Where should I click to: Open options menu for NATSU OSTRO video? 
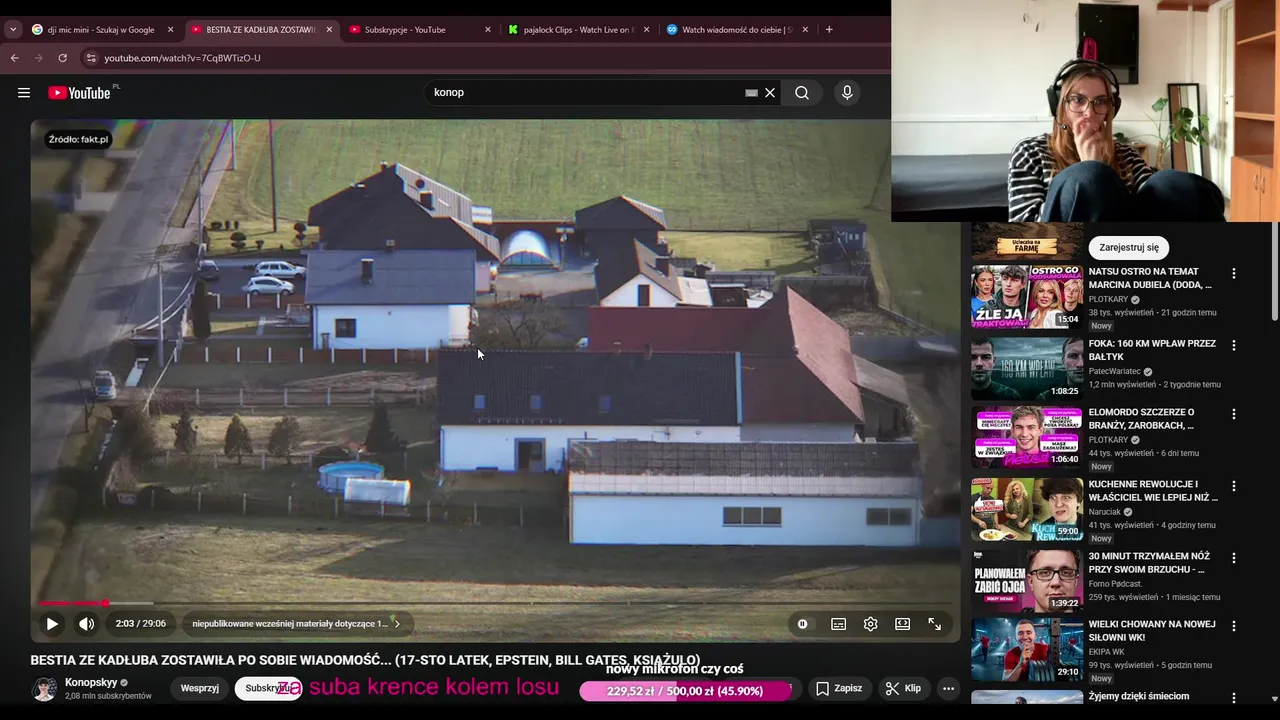click(1233, 273)
